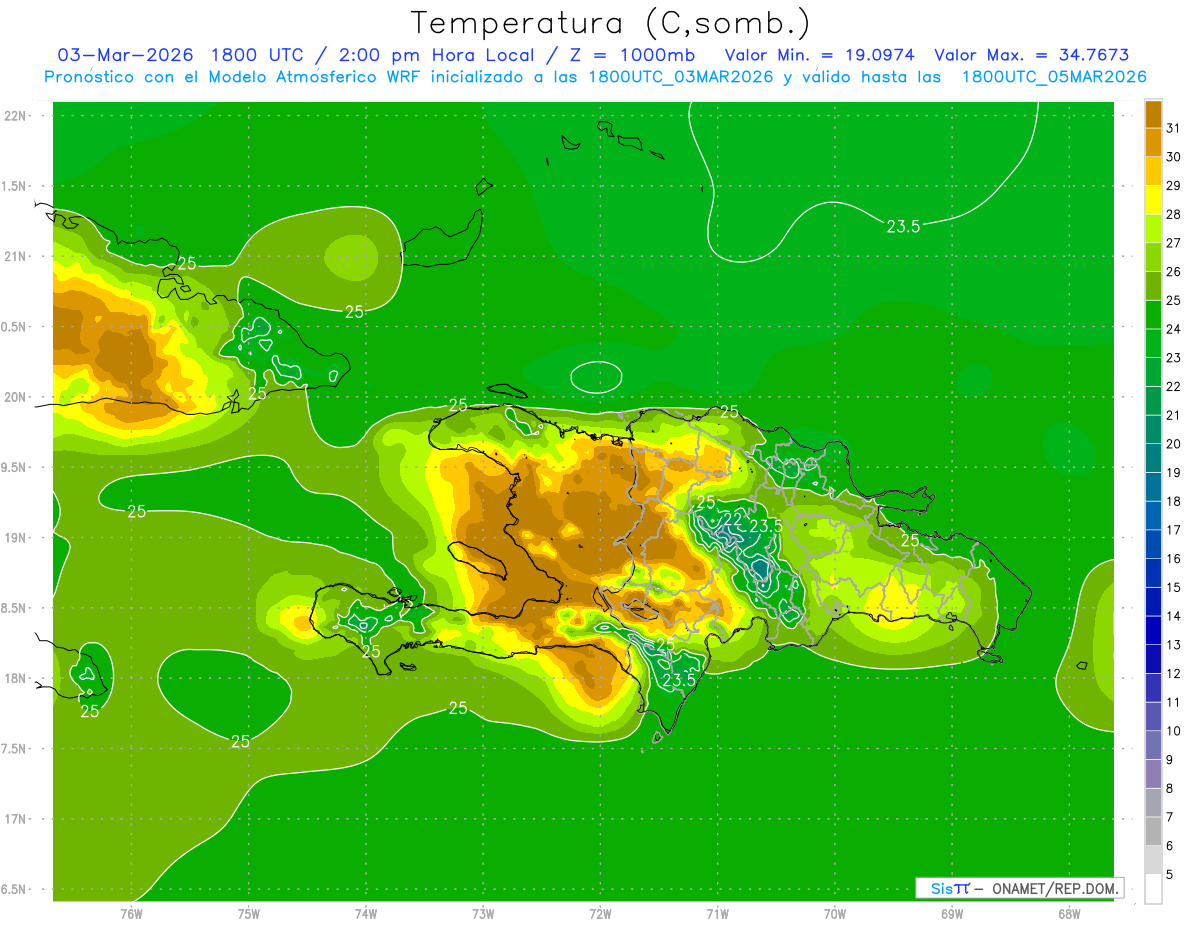
Task: Click the '70W' longitude axis label
Action: (834, 913)
